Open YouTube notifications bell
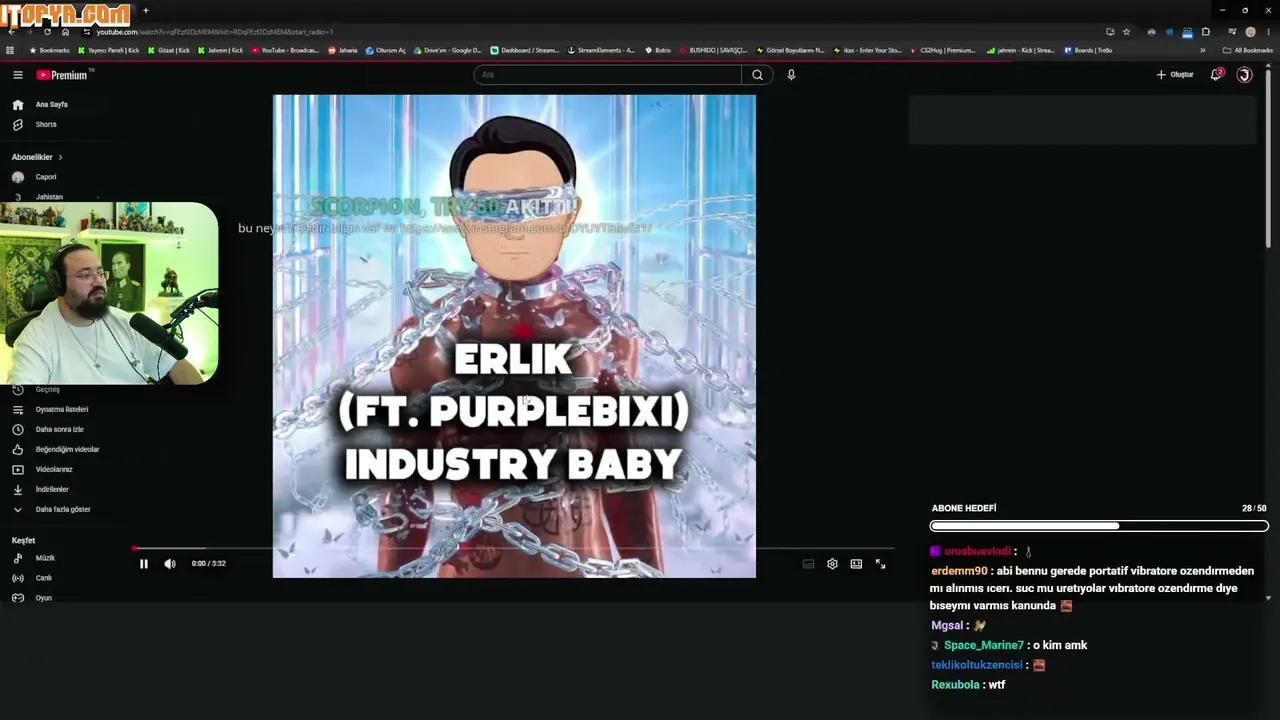The width and height of the screenshot is (1280, 720). click(x=1216, y=75)
